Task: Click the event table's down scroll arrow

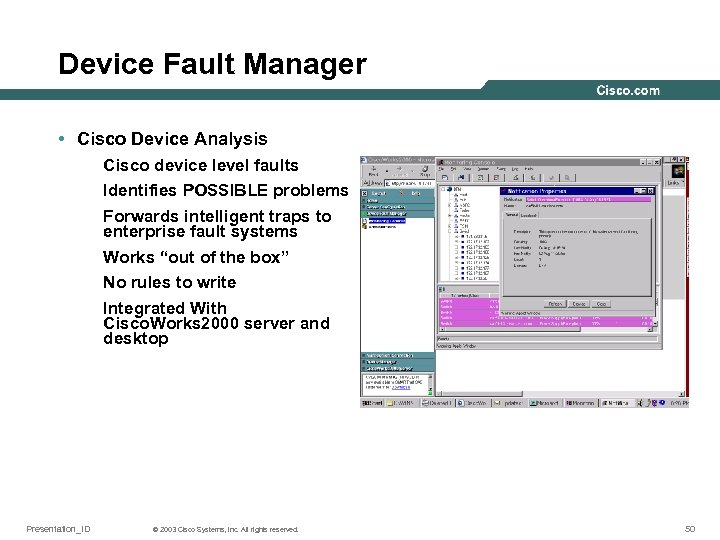Action: point(655,324)
